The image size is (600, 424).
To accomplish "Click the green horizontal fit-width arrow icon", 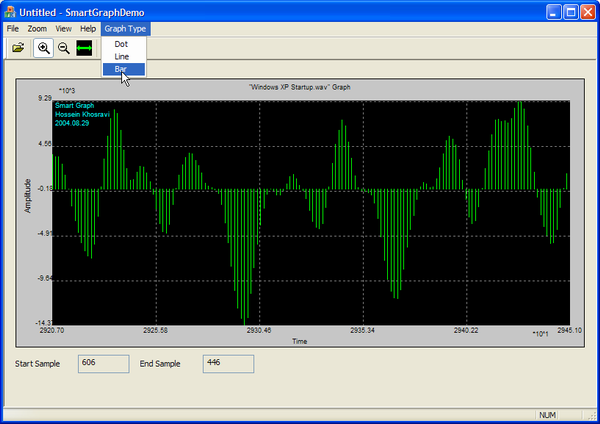I will pyautogui.click(x=84, y=48).
